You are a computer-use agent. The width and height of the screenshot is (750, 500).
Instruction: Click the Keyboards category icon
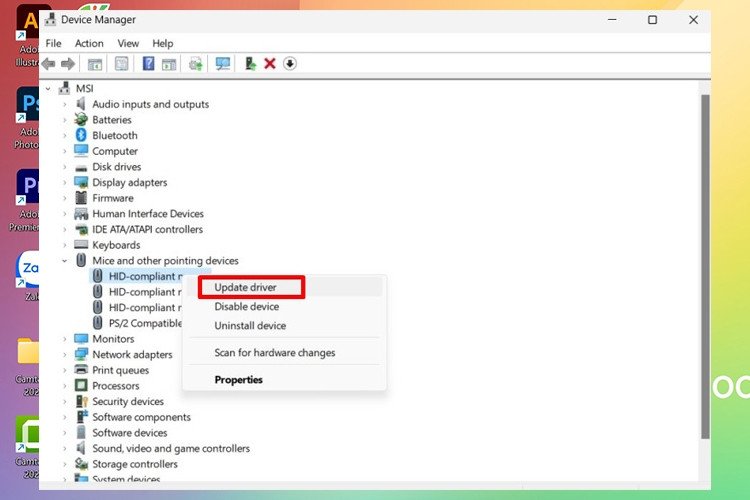pos(81,244)
